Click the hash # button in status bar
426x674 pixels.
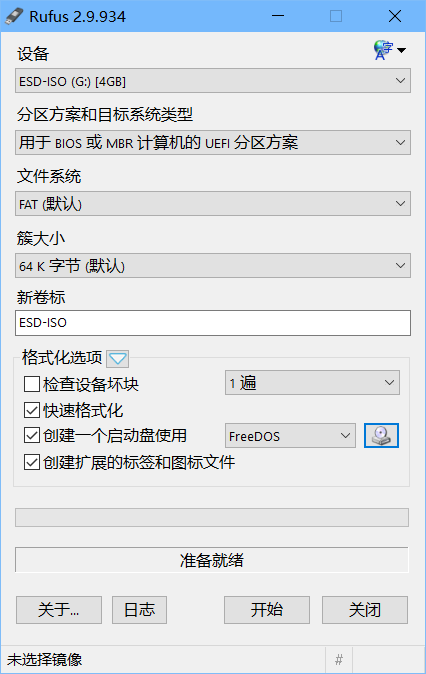point(339,659)
